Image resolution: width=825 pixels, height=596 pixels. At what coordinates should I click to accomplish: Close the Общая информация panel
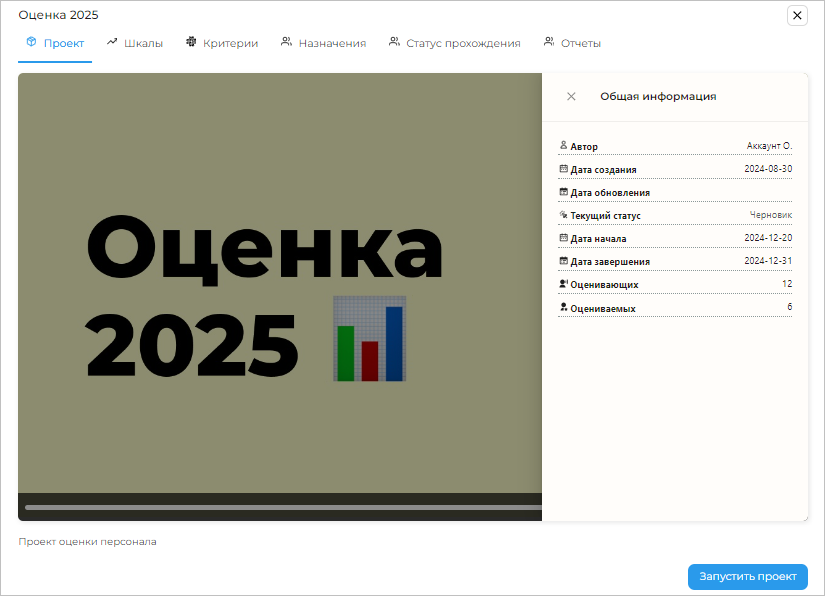coord(571,96)
